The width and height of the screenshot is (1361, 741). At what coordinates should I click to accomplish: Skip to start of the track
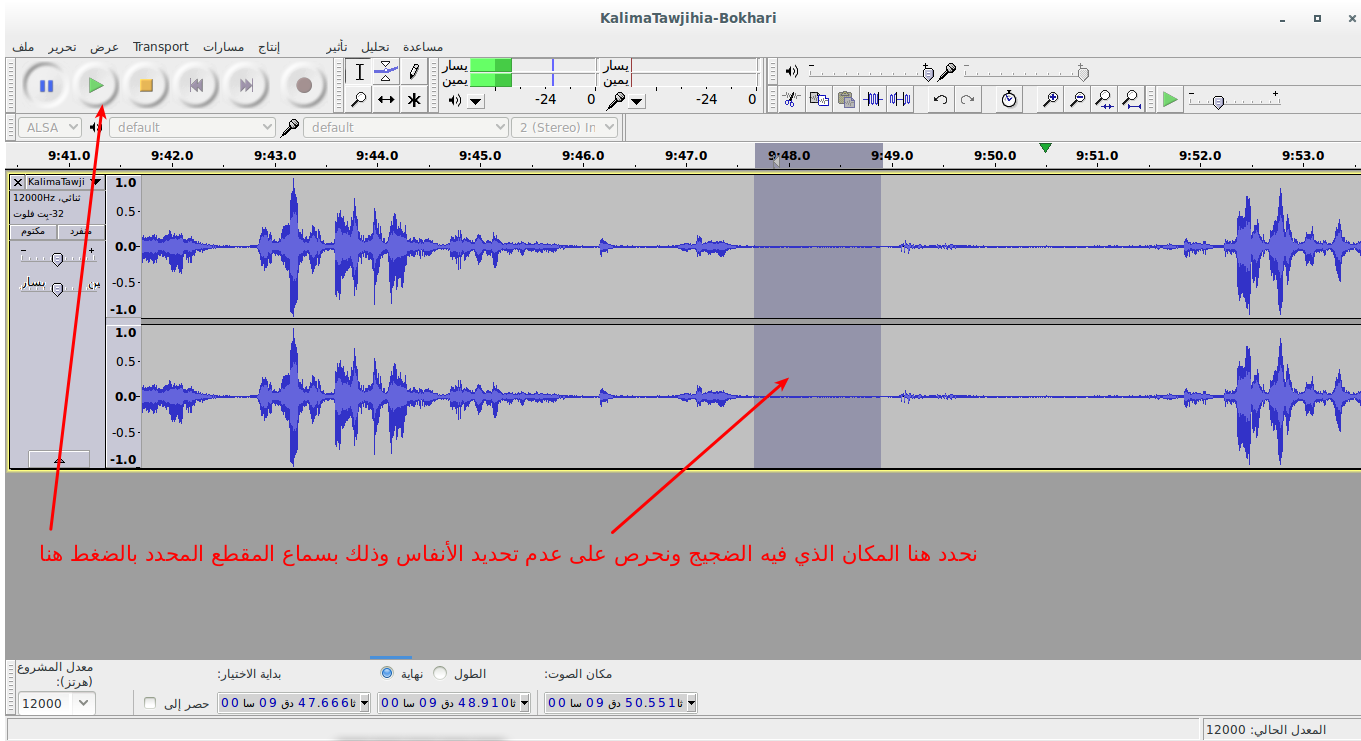(196, 85)
